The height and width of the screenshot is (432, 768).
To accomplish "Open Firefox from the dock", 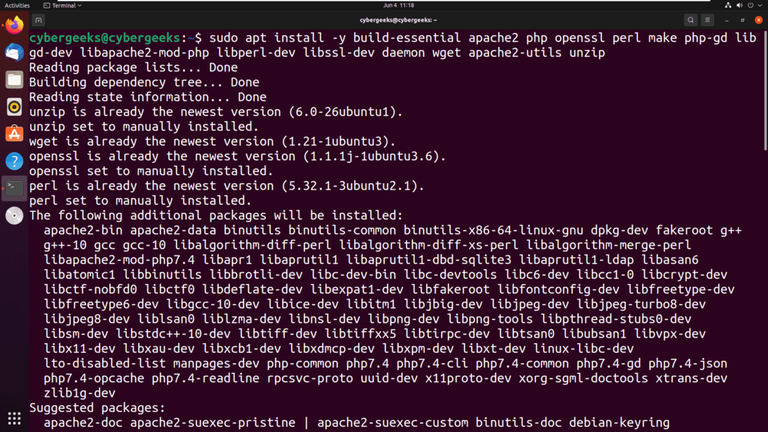I will click(14, 25).
